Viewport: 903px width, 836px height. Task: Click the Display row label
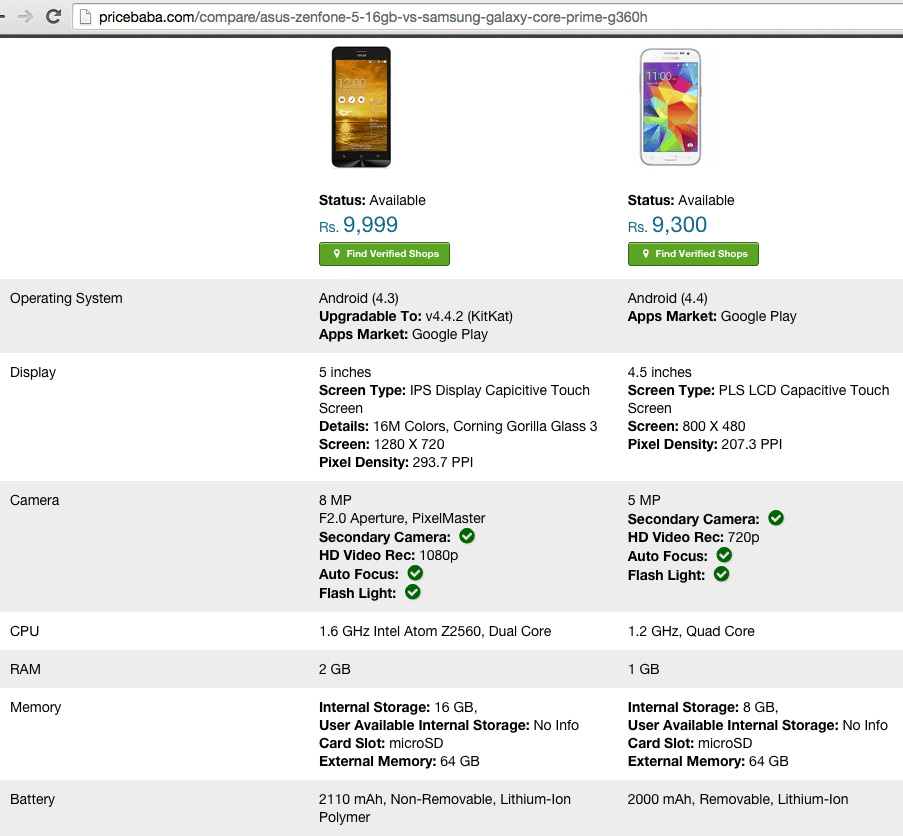tap(33, 372)
